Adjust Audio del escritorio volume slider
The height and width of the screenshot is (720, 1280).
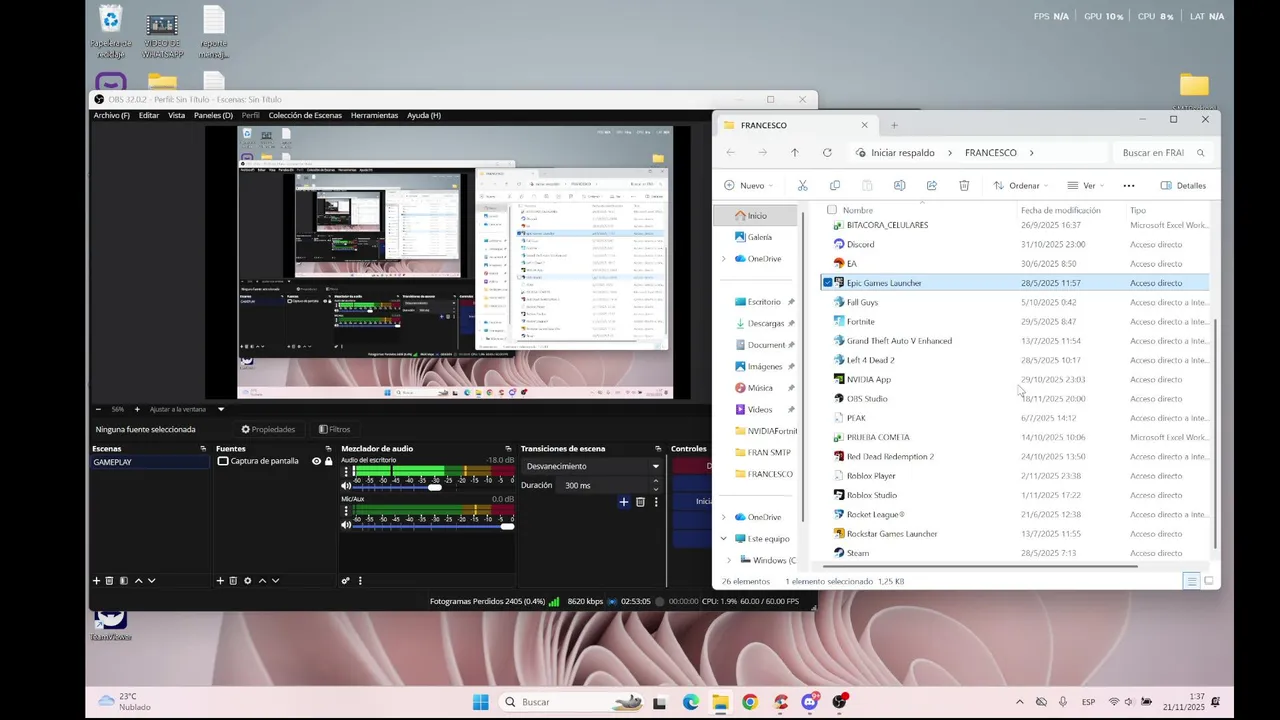point(434,487)
